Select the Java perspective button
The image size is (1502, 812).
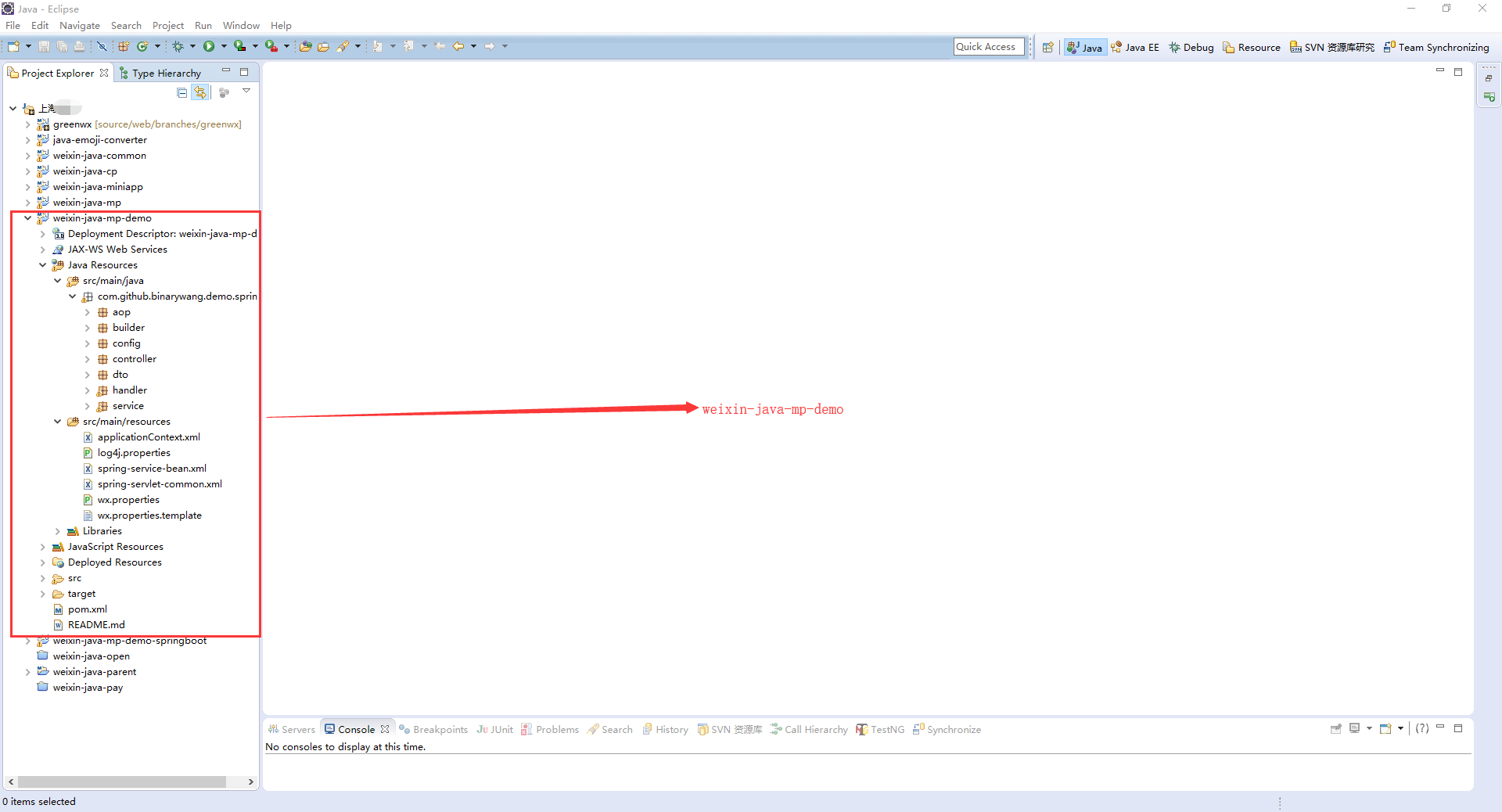click(1084, 47)
